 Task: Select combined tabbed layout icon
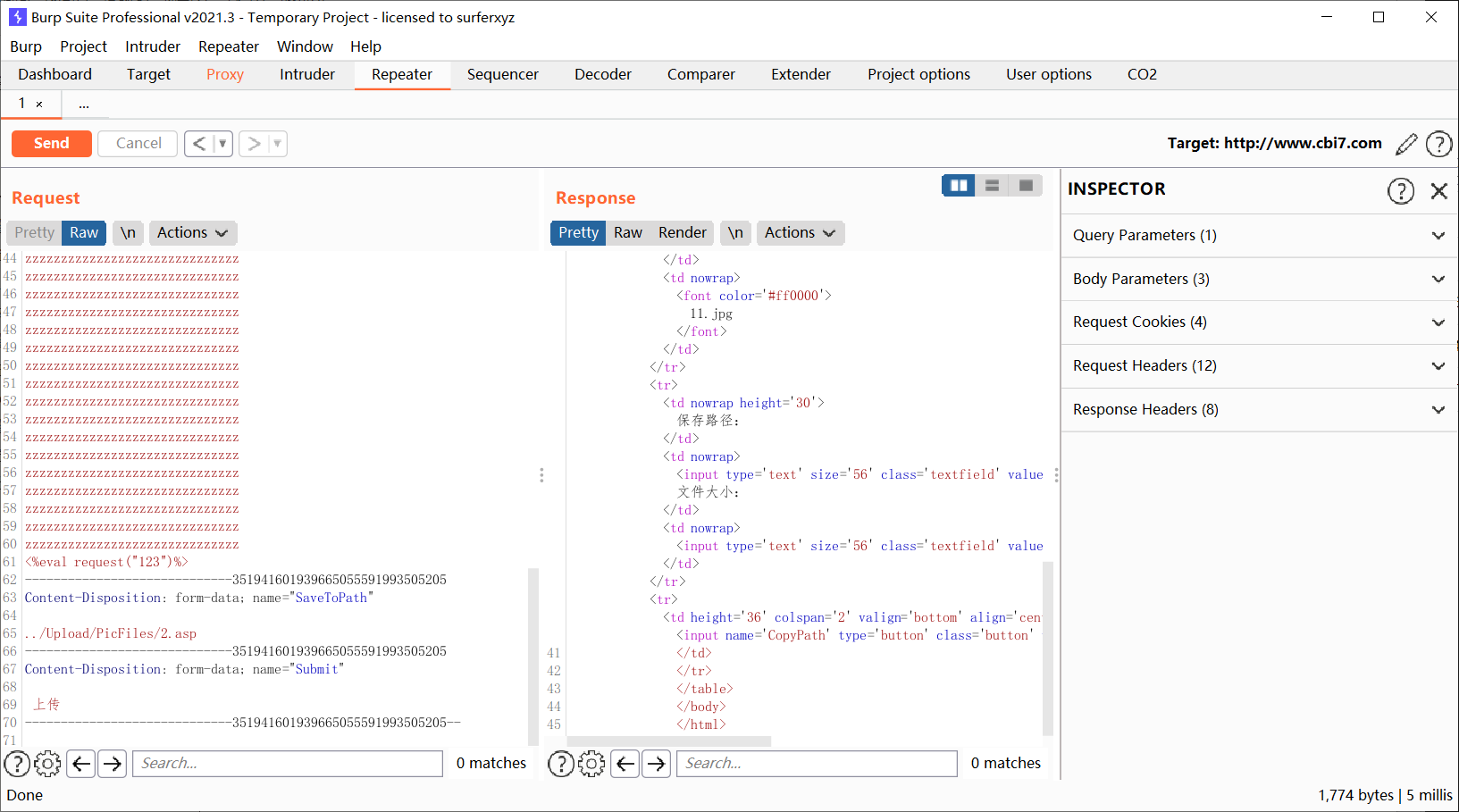1025,185
